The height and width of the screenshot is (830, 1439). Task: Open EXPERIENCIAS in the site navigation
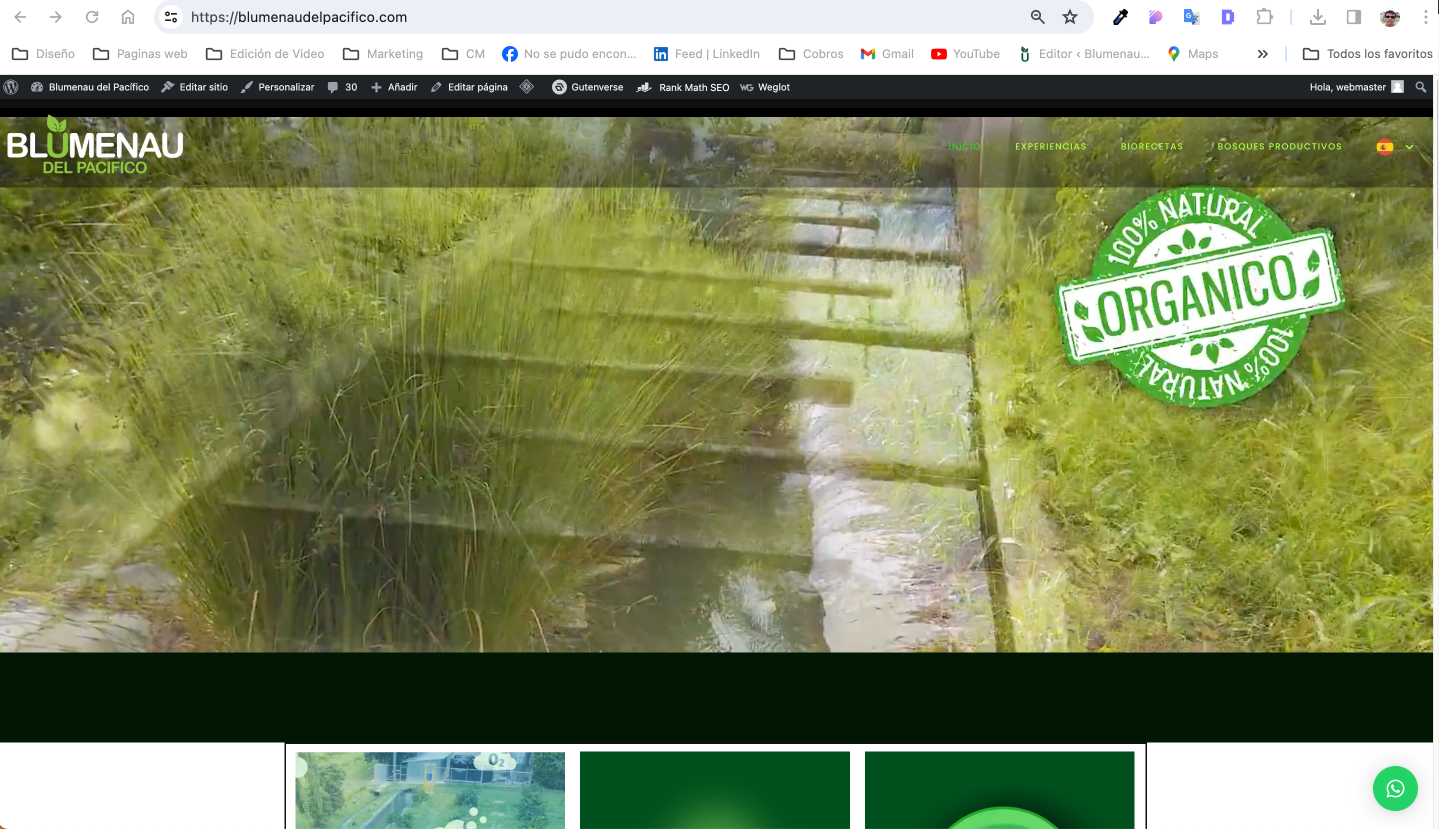1050,147
